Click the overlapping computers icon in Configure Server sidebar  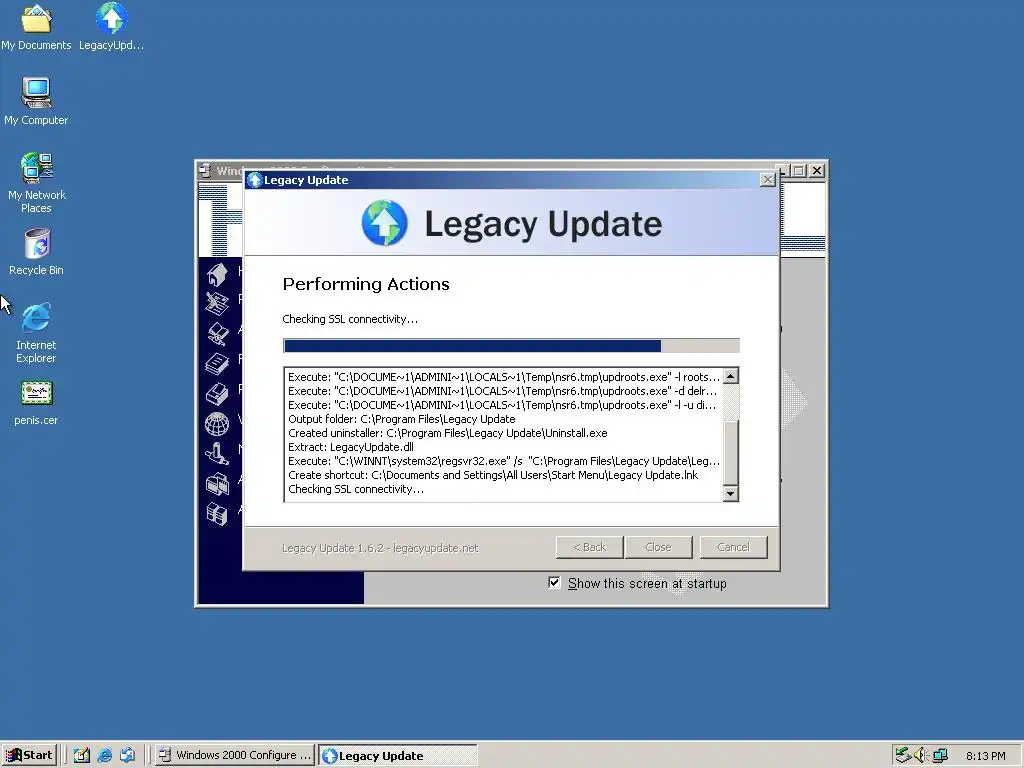click(x=217, y=484)
